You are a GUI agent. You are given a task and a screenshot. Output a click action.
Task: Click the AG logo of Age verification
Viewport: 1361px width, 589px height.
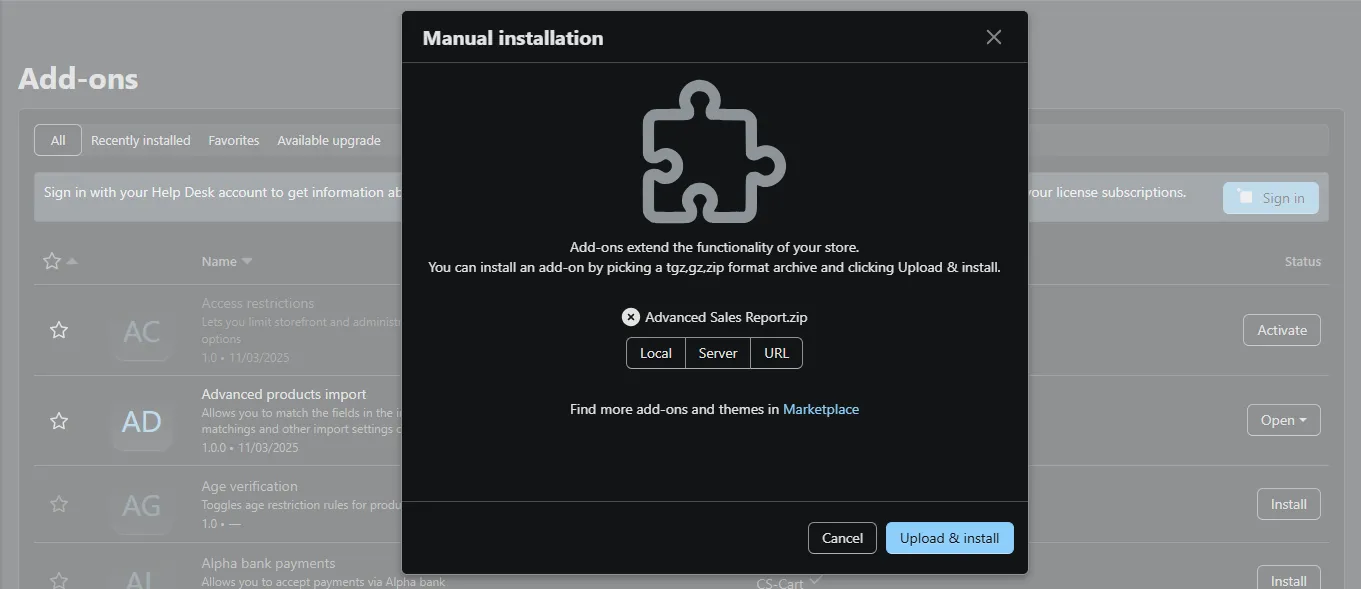click(x=142, y=505)
